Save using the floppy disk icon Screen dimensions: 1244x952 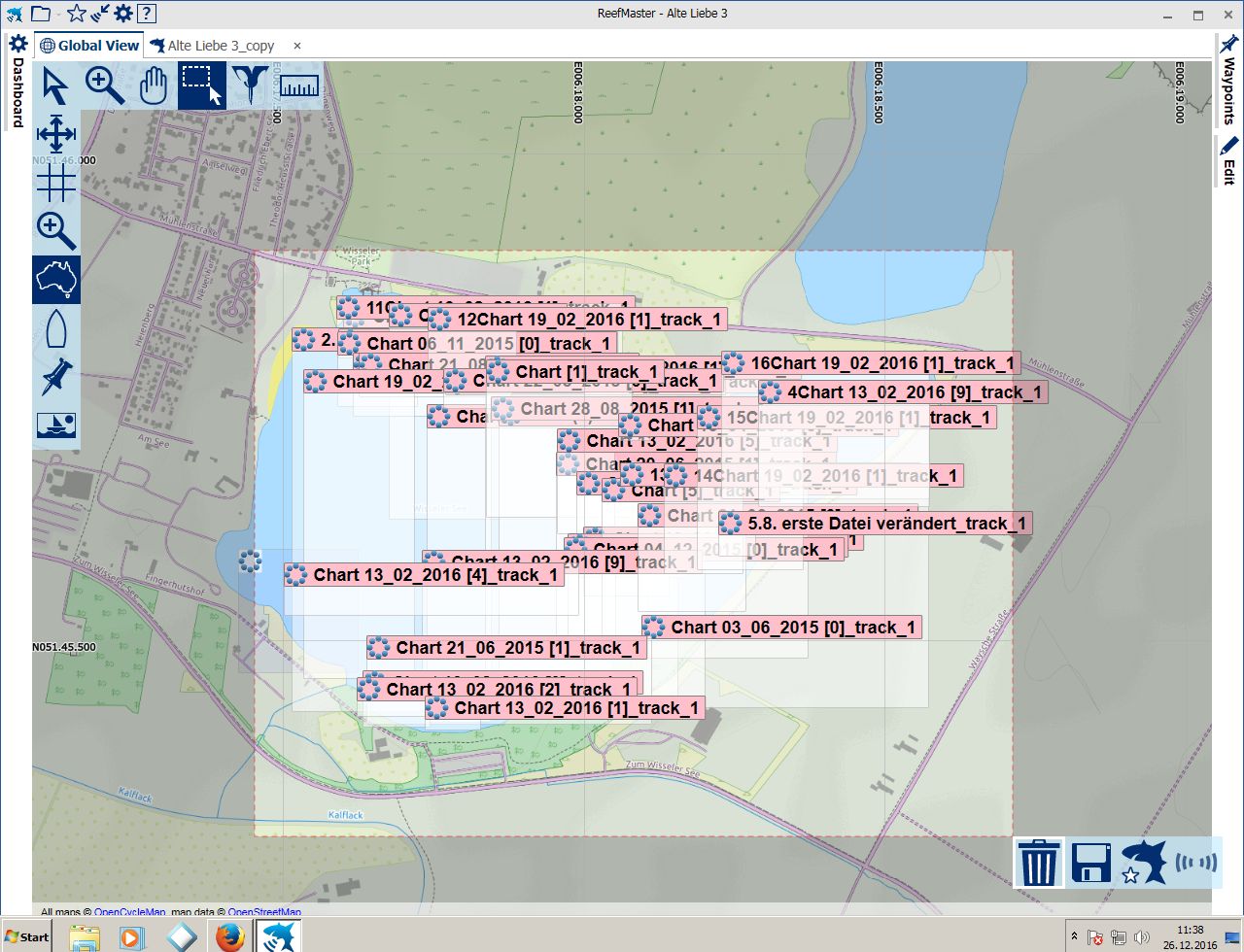[1090, 863]
